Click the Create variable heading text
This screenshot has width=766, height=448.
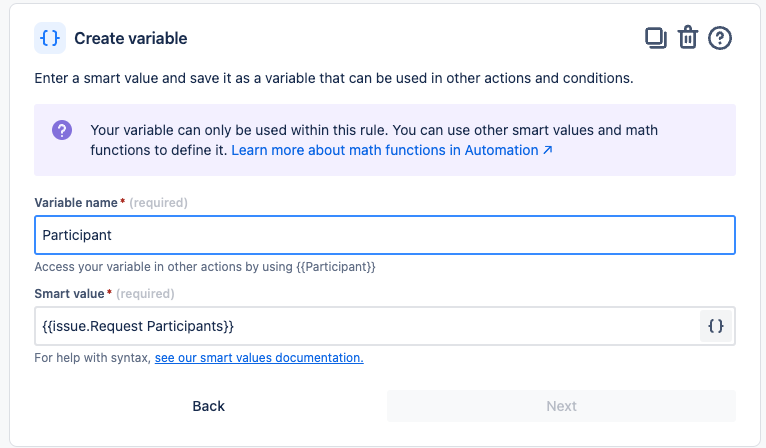[131, 39]
